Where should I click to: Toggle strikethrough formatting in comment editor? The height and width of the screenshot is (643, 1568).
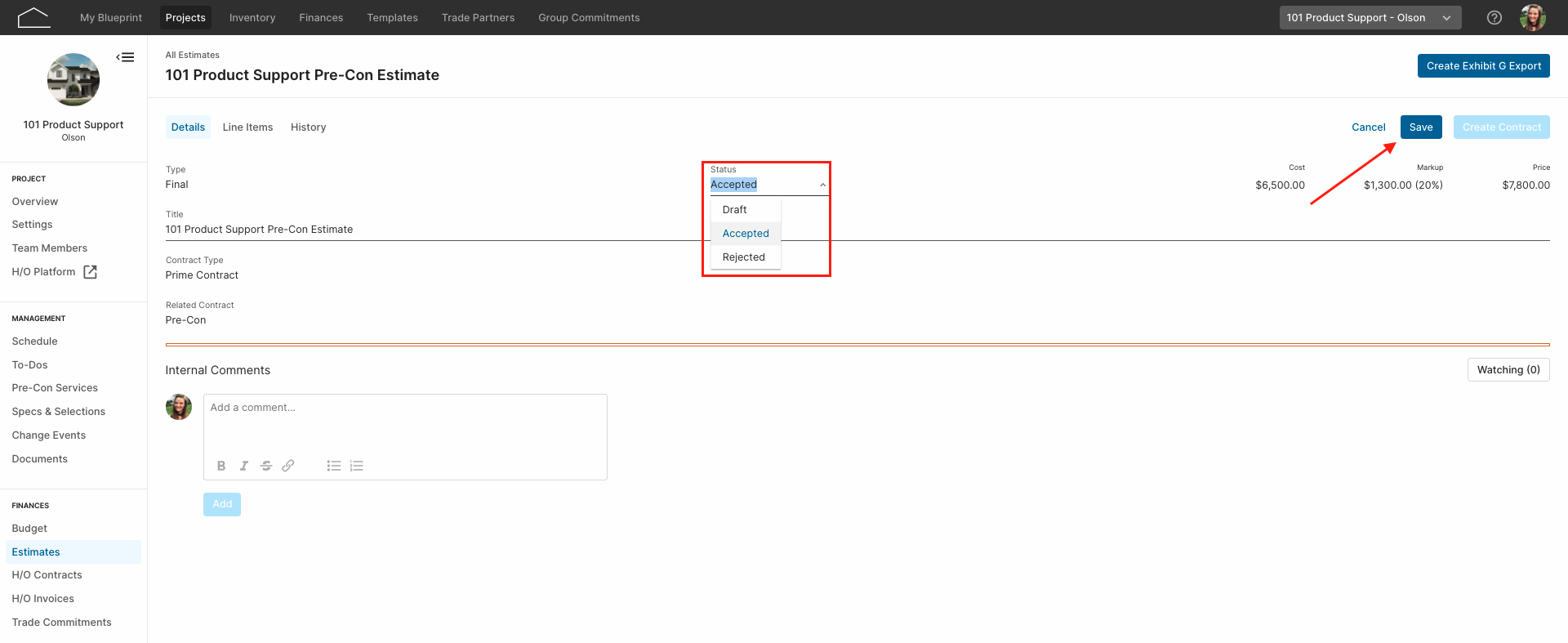click(x=266, y=466)
